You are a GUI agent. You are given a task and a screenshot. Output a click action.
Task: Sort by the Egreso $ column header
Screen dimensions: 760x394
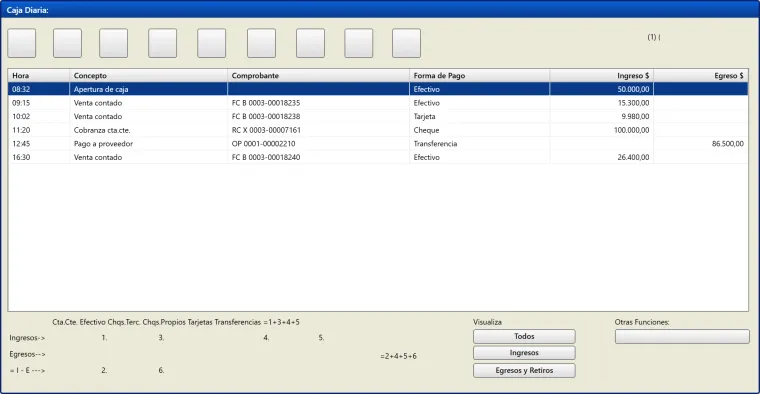pos(701,76)
